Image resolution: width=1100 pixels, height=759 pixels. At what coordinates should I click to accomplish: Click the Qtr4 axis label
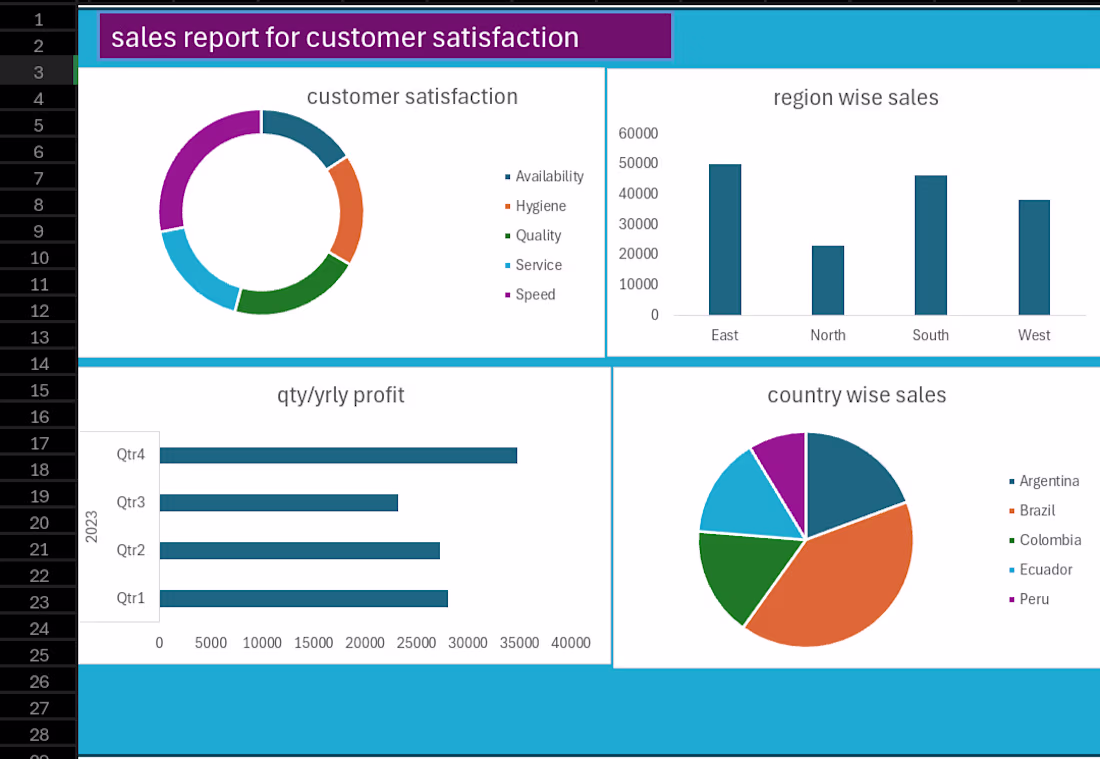pyautogui.click(x=130, y=455)
